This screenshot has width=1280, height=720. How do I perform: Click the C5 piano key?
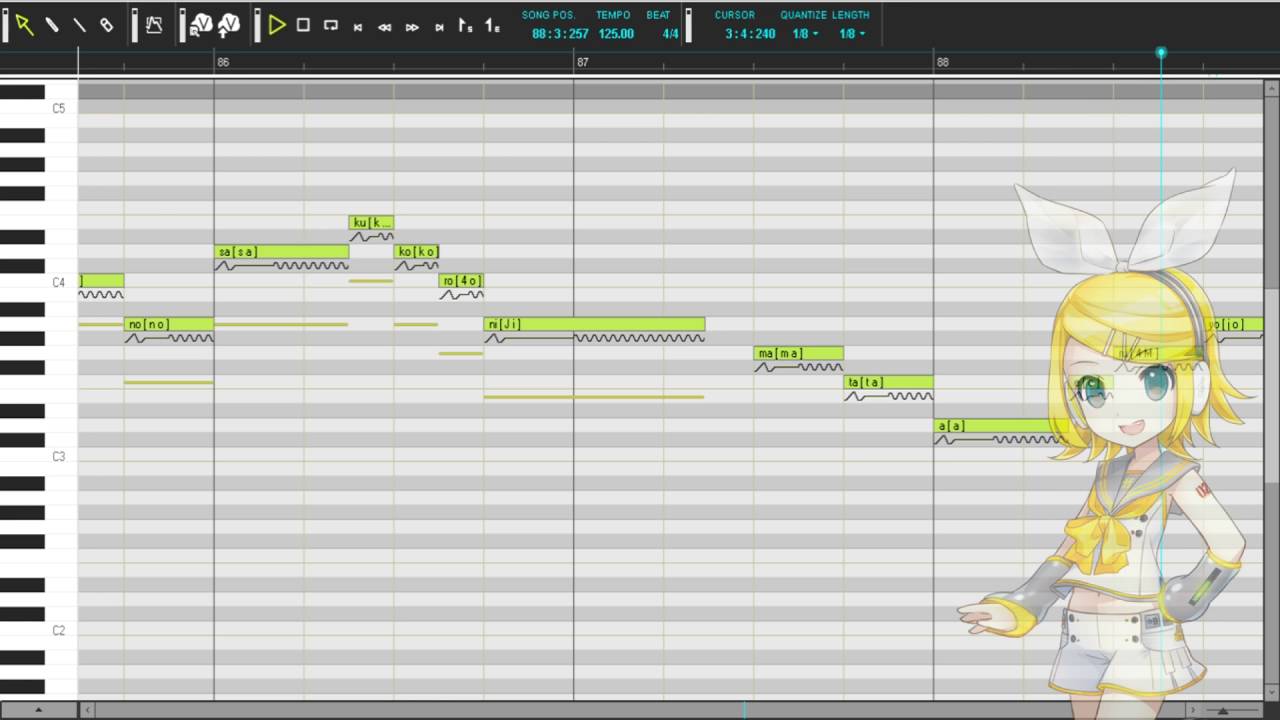(x=39, y=108)
